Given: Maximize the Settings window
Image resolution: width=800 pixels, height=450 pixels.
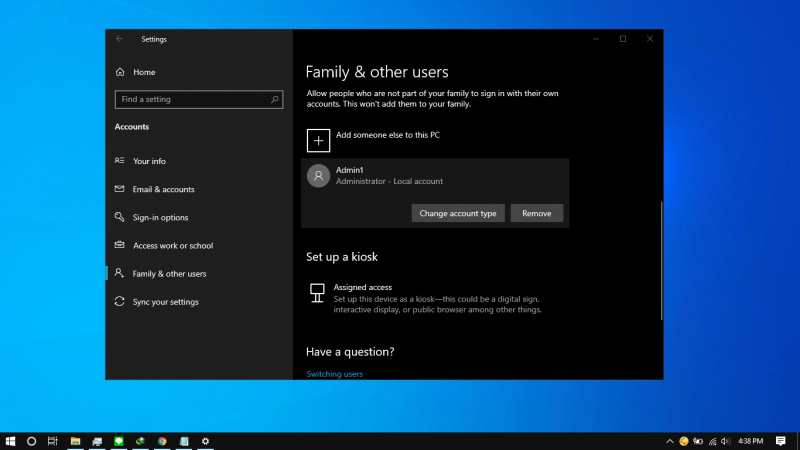Looking at the screenshot, I should pos(623,39).
